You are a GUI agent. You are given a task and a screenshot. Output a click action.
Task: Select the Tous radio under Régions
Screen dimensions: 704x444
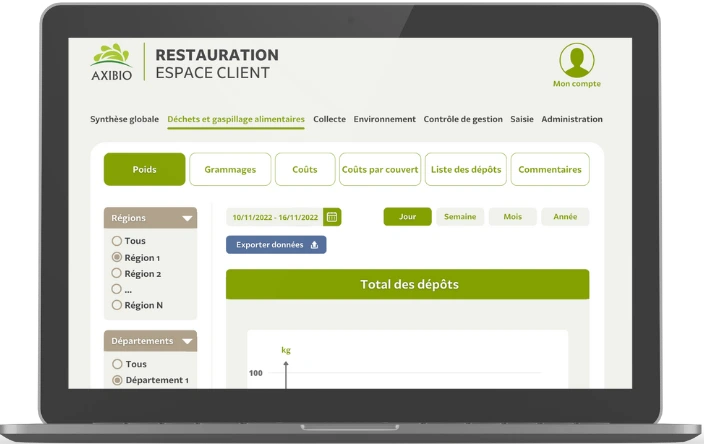[x=117, y=241]
